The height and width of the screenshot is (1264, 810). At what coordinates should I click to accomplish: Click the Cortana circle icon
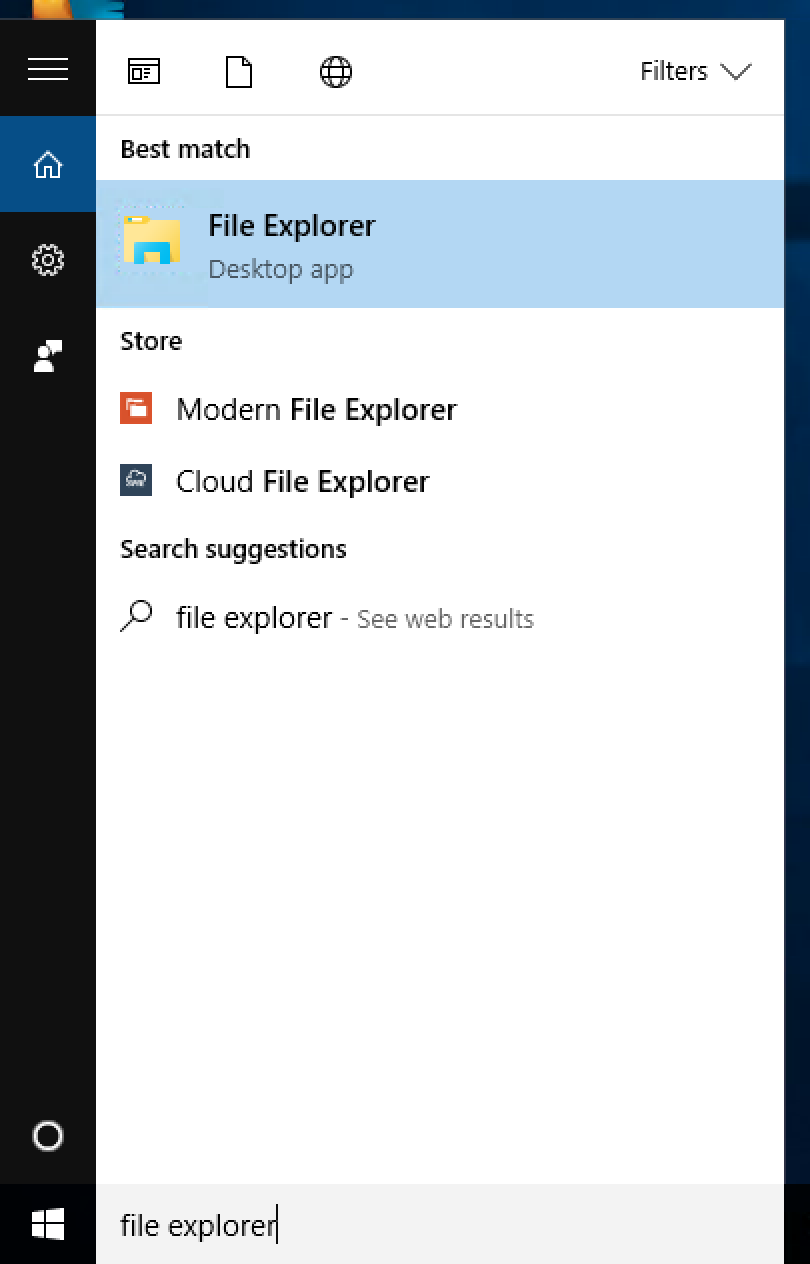click(x=48, y=1136)
